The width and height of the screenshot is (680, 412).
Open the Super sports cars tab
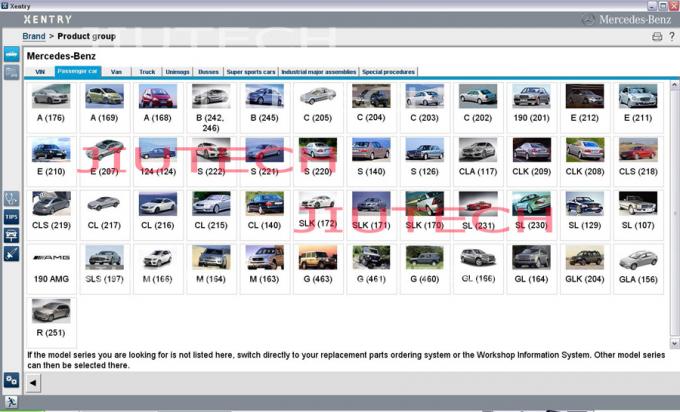click(x=251, y=72)
